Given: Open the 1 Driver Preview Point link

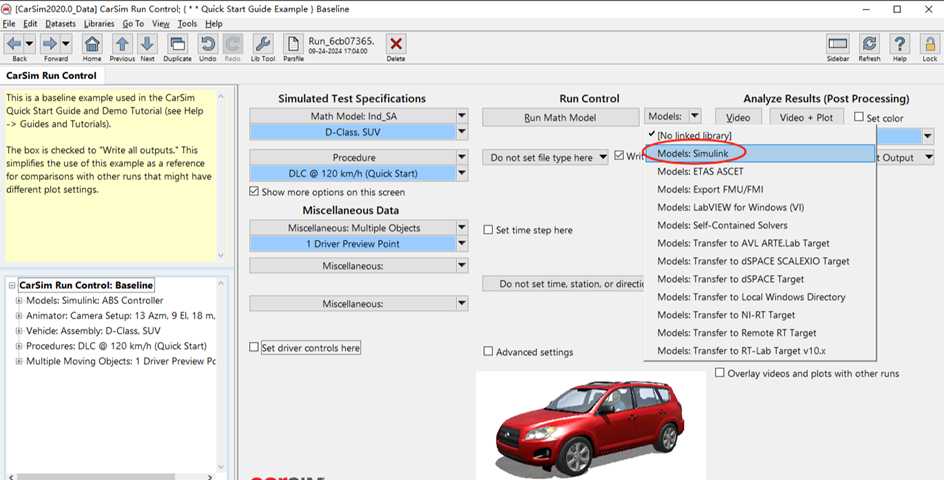Looking at the screenshot, I should coord(353,244).
